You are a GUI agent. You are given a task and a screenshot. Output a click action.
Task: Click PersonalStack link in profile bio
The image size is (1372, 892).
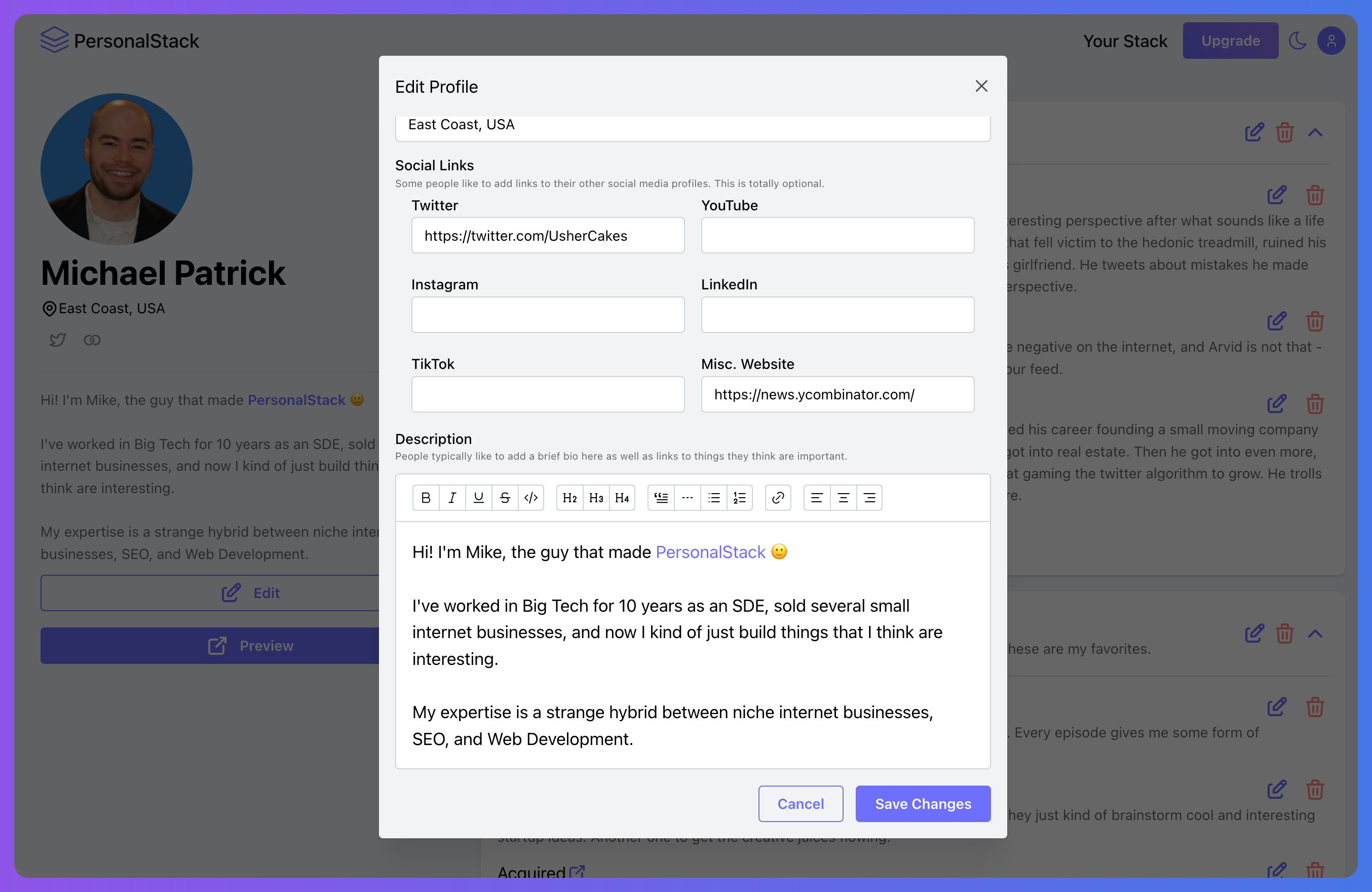(296, 399)
